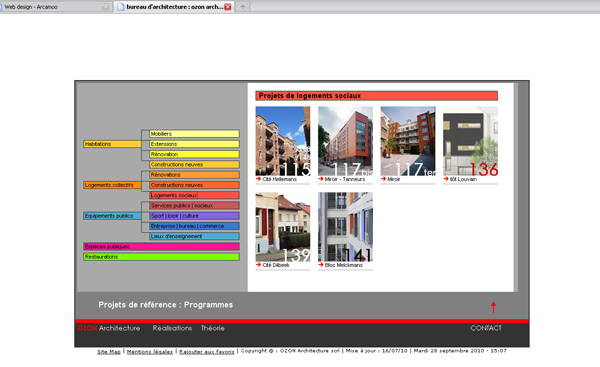This screenshot has width=600, height=367.
Task: Open the Théorie menu
Action: [x=213, y=328]
